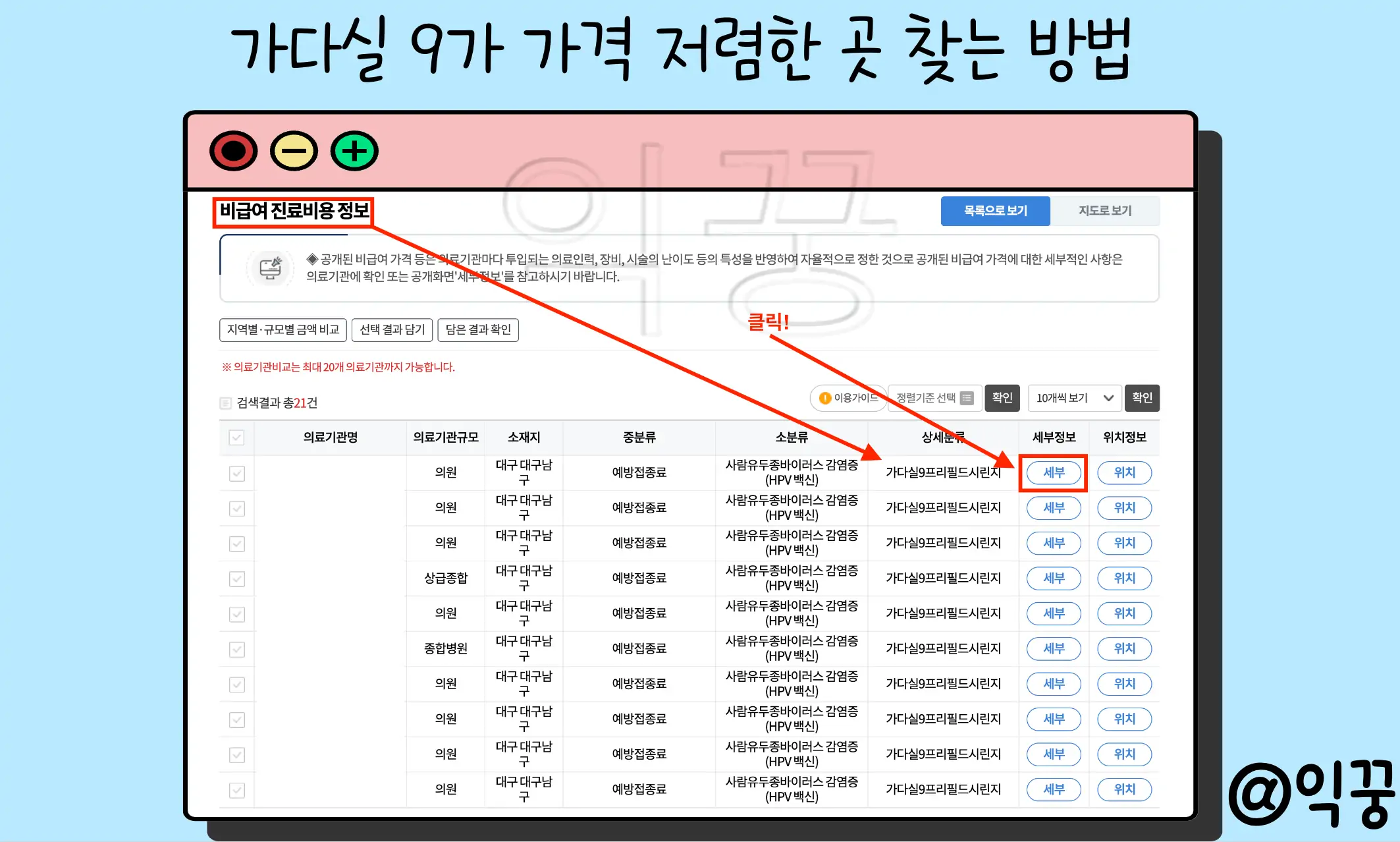
Task: Click the yellow minus icon in the toolbar
Action: click(294, 151)
